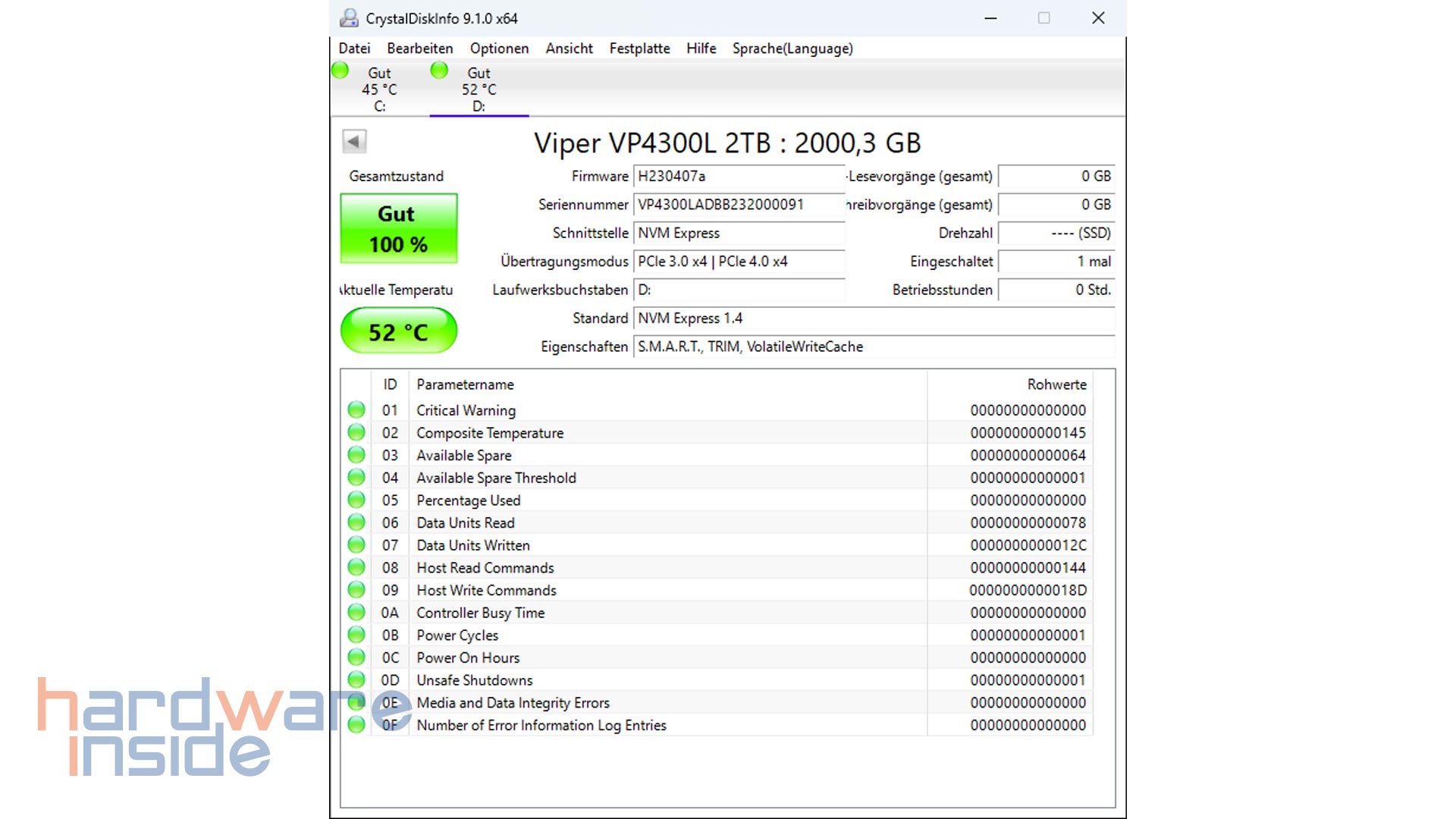The image size is (1456, 819).
Task: Open the Optionen menu
Action: point(499,48)
